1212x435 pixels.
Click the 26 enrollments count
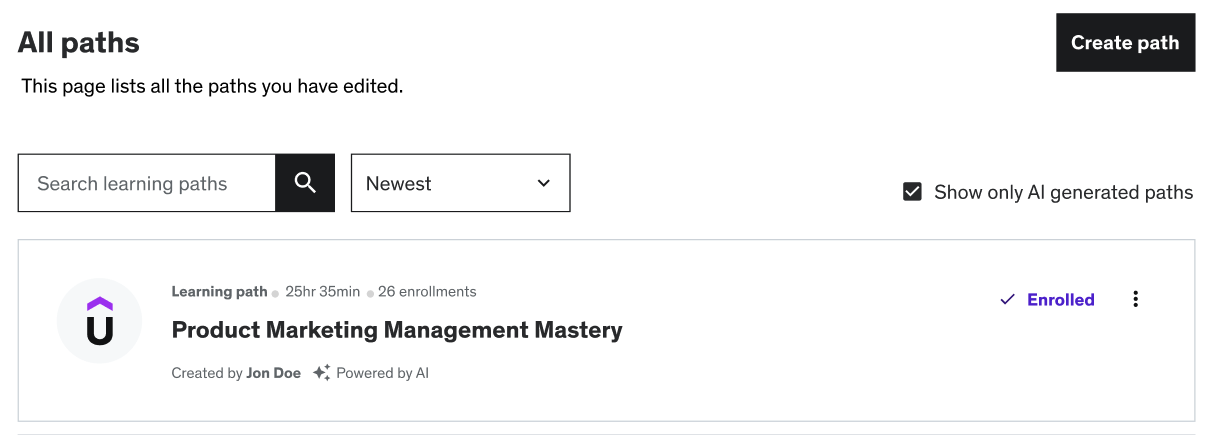[427, 292]
